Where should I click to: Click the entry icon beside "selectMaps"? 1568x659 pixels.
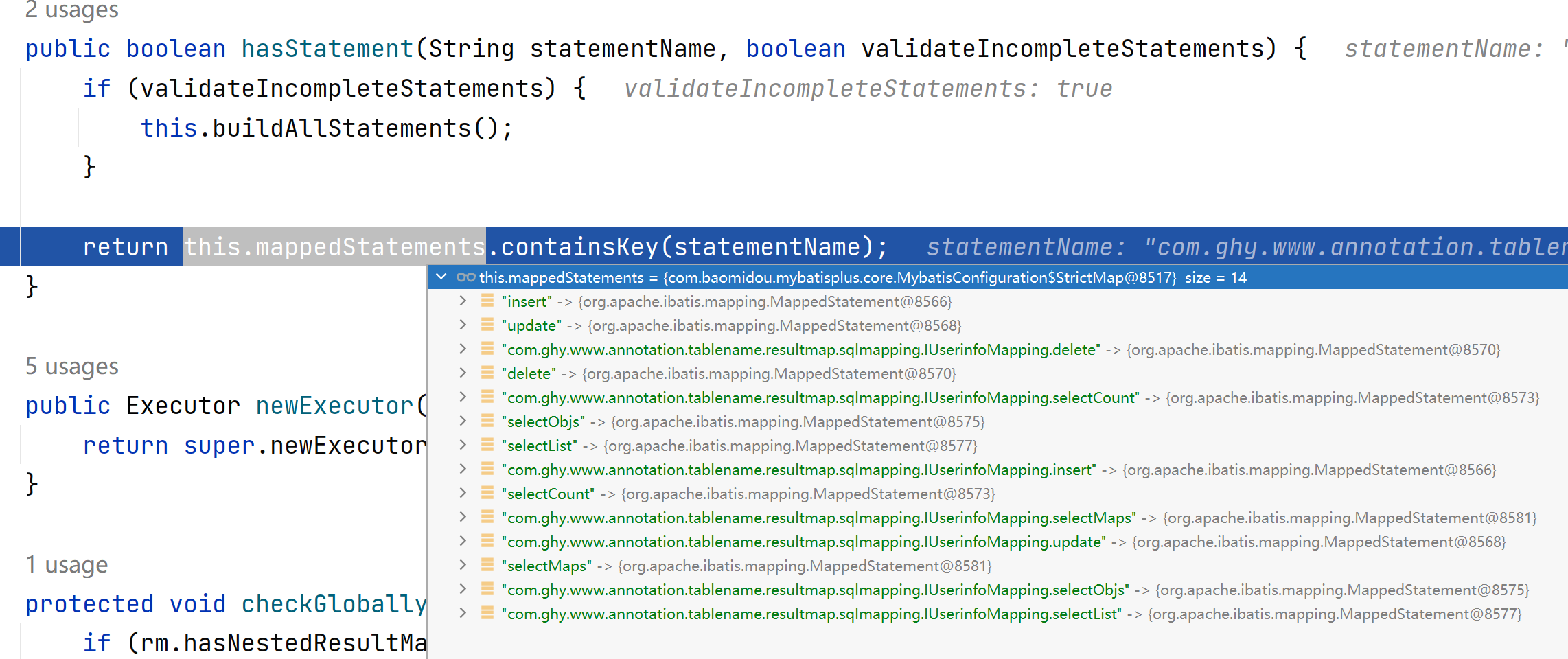487,566
